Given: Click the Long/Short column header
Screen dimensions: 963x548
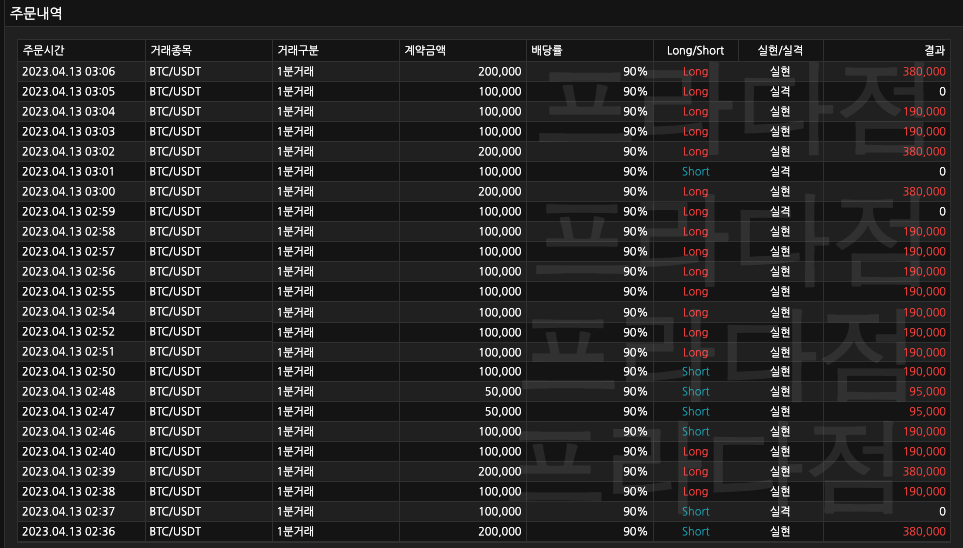Looking at the screenshot, I should [x=695, y=50].
